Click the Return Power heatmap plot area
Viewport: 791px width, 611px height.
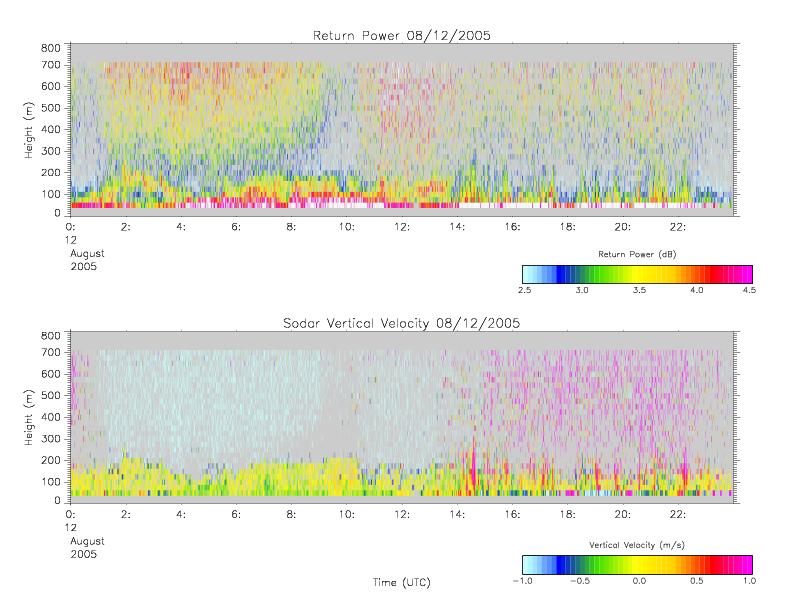click(x=402, y=130)
